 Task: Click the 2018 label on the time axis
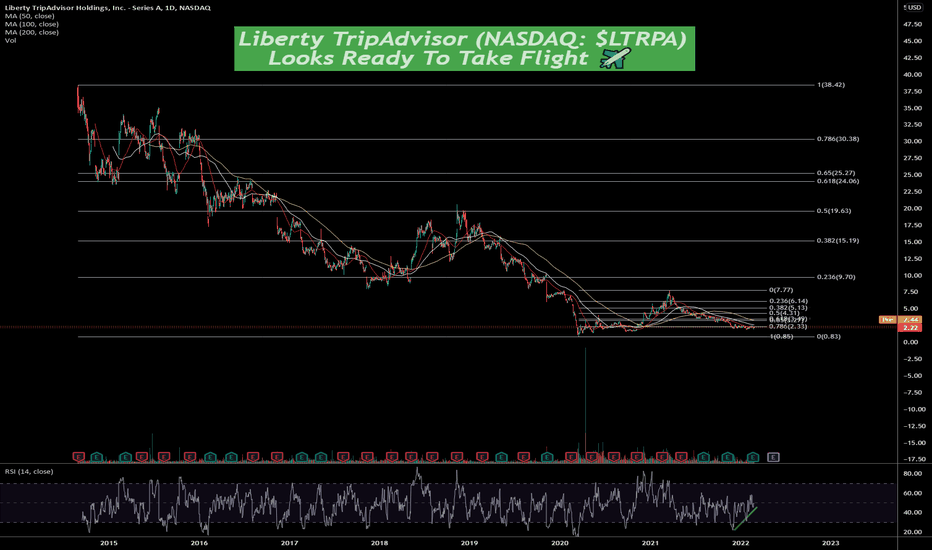(x=379, y=543)
